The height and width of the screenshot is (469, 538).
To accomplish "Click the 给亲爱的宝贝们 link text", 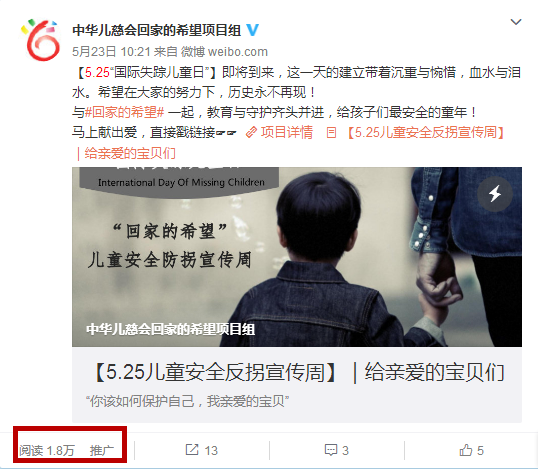I will pyautogui.click(x=130, y=153).
